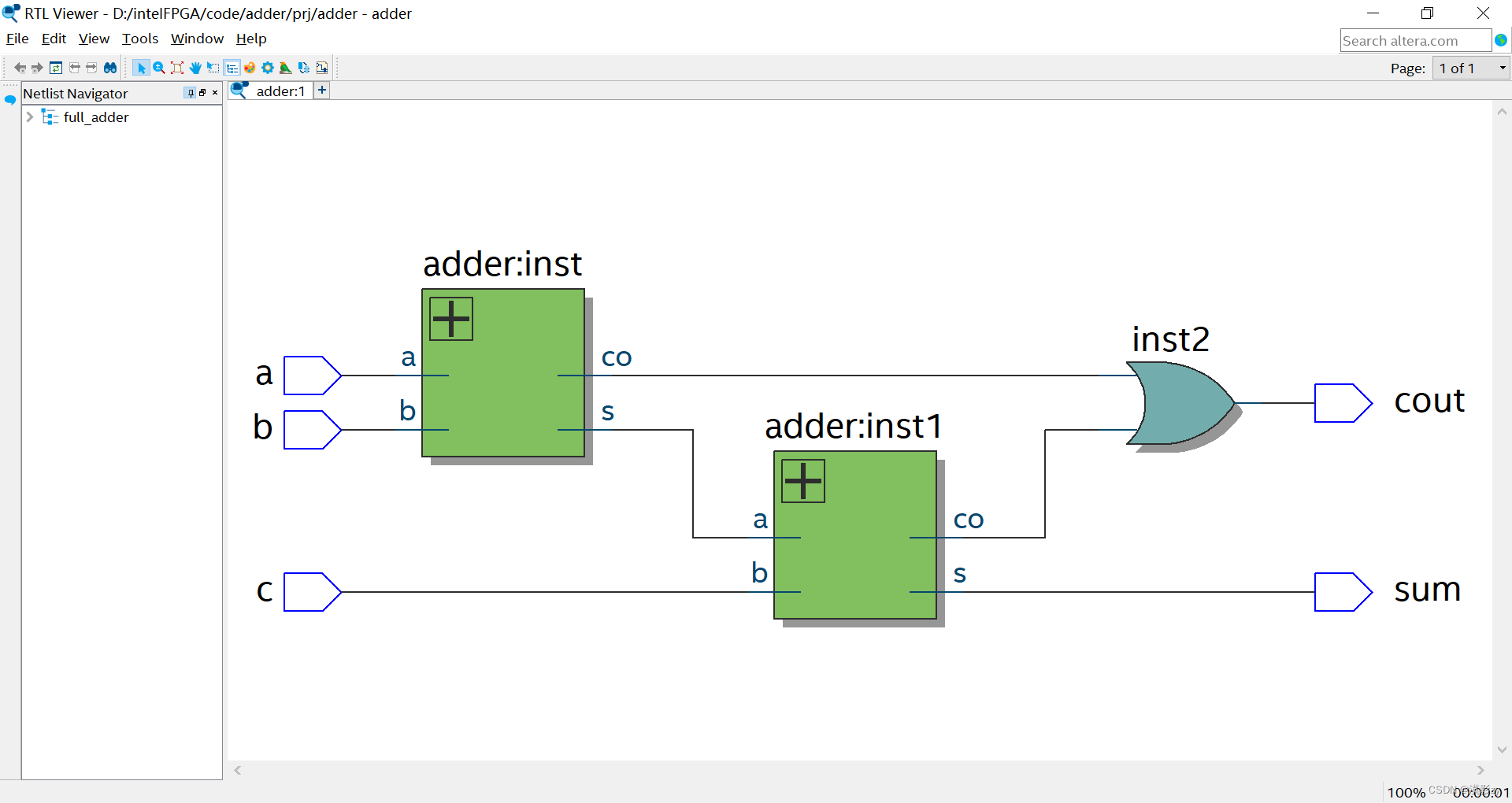Click the 100% zoom status text
Viewport: 1512px width, 803px height.
point(1406,793)
